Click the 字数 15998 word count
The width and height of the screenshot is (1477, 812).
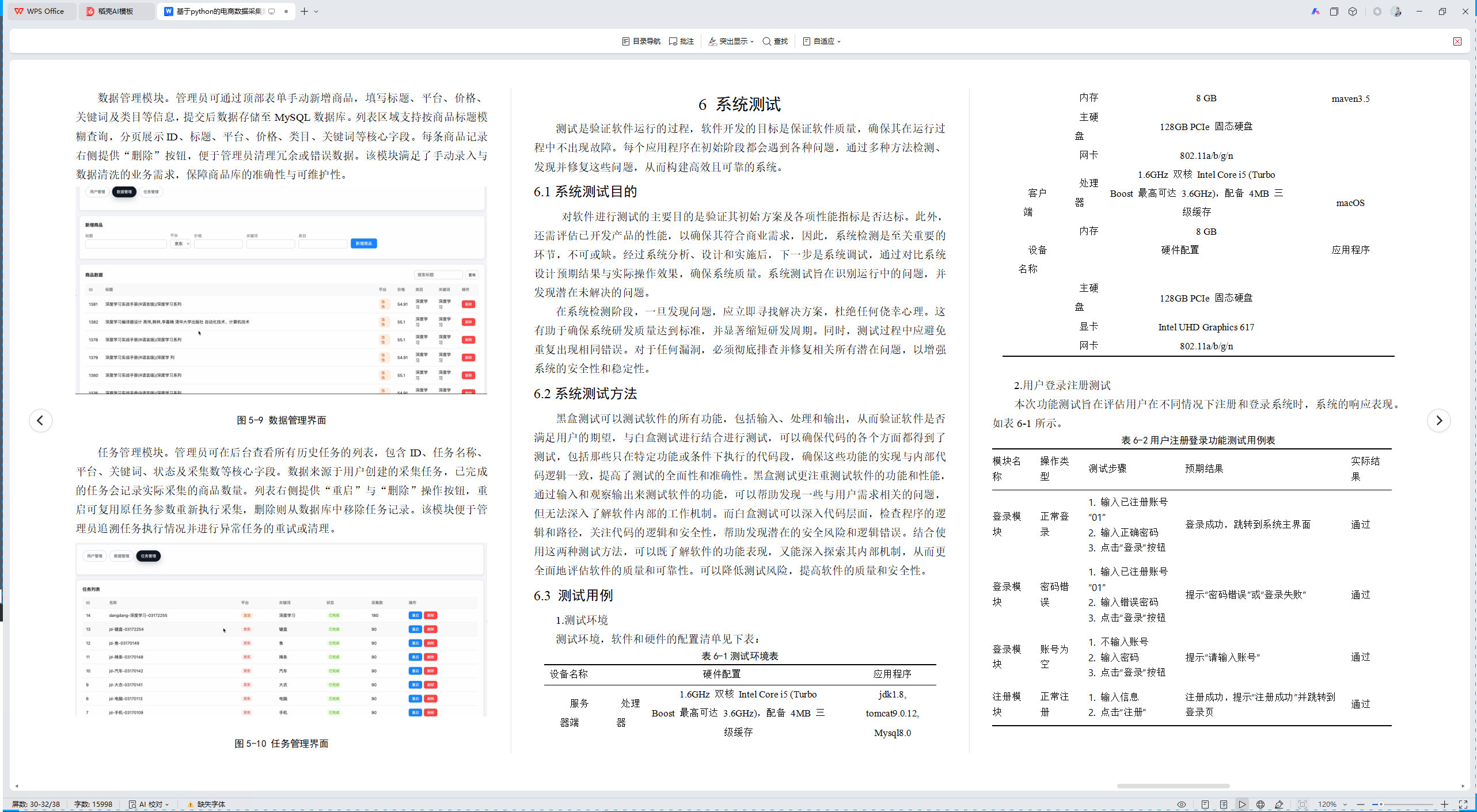click(x=93, y=804)
